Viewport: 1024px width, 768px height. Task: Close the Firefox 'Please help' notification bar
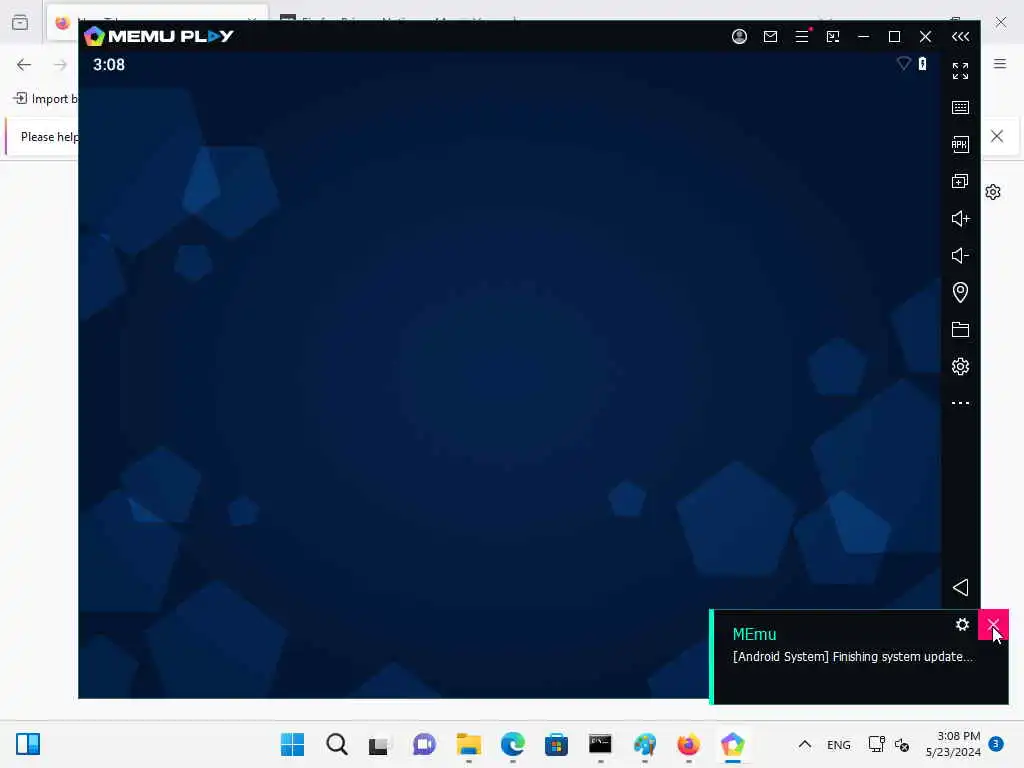[997, 136]
